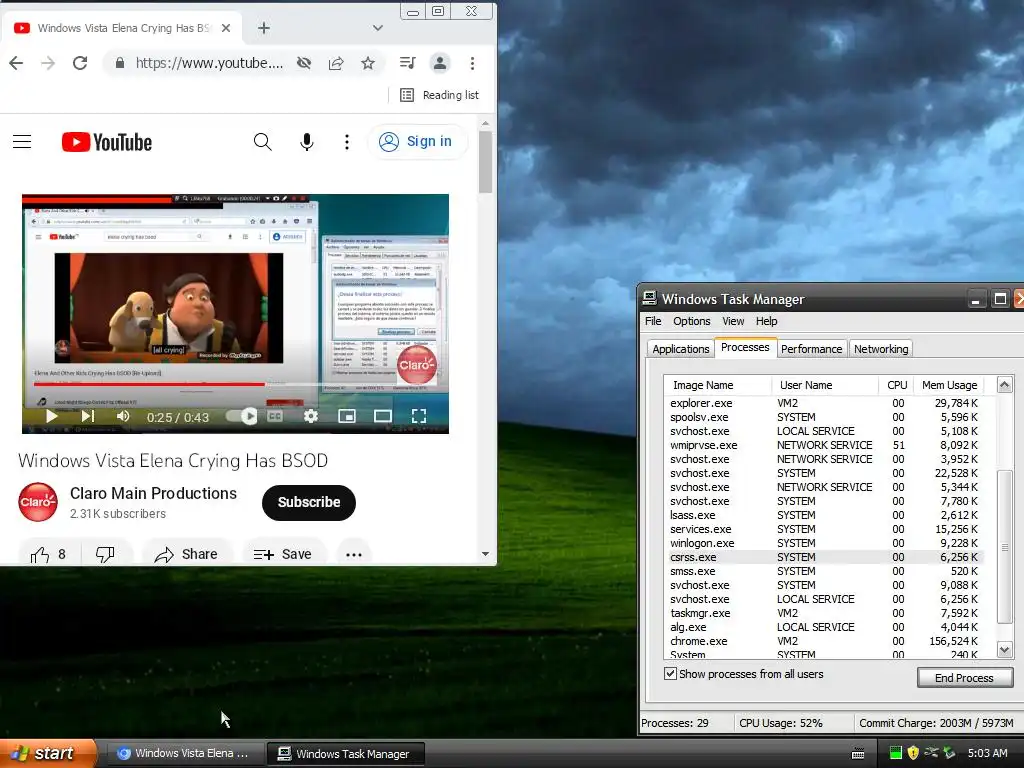
Task: Open the Reading list
Action: pos(440,95)
